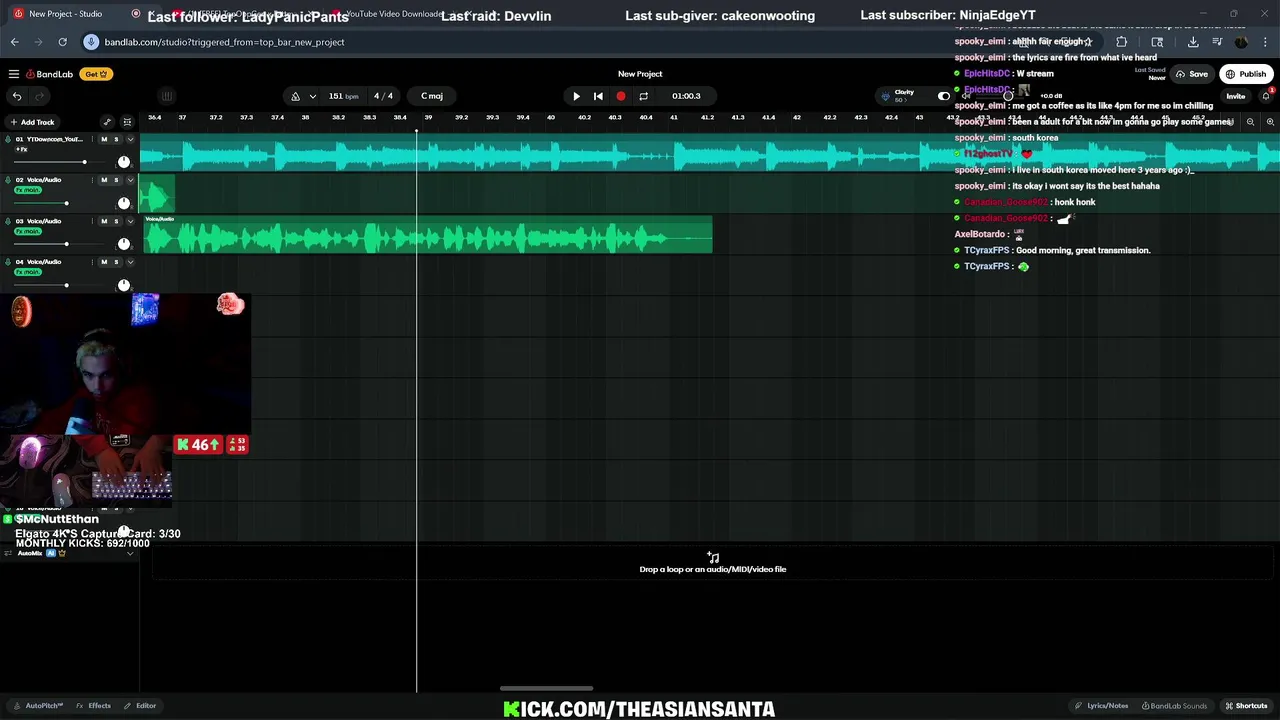The width and height of the screenshot is (1280, 720).
Task: Toggle the metronome icon
Action: tap(295, 96)
